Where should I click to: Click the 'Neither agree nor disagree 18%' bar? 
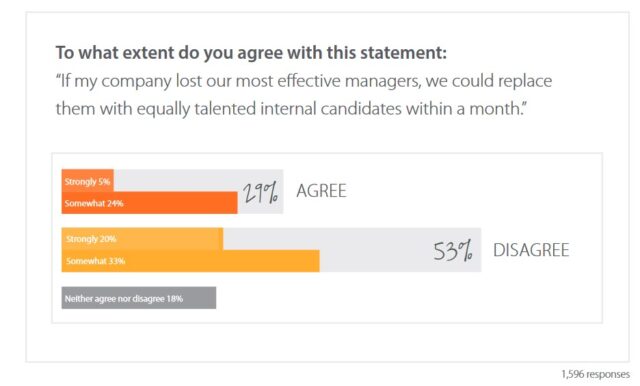(x=139, y=298)
